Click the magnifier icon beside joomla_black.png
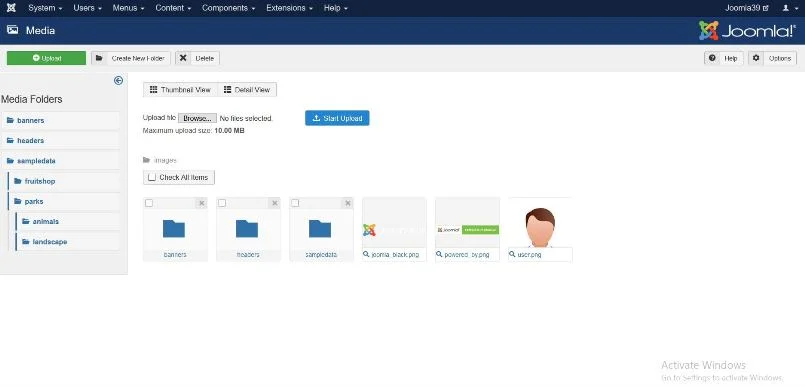 (x=367, y=254)
